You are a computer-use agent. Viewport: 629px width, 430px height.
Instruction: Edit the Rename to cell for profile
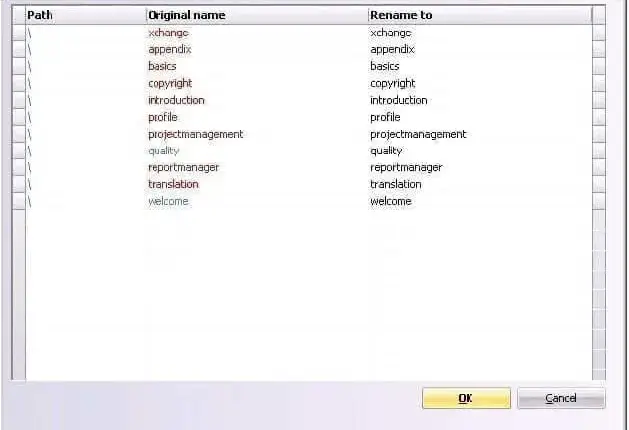480,117
